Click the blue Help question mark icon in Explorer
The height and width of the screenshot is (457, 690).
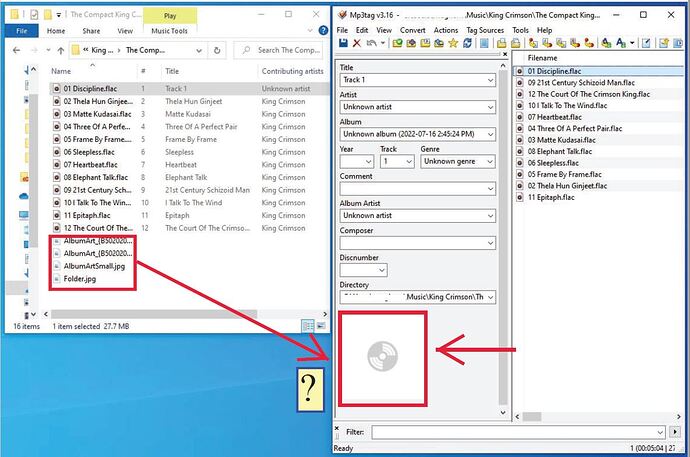click(x=323, y=30)
